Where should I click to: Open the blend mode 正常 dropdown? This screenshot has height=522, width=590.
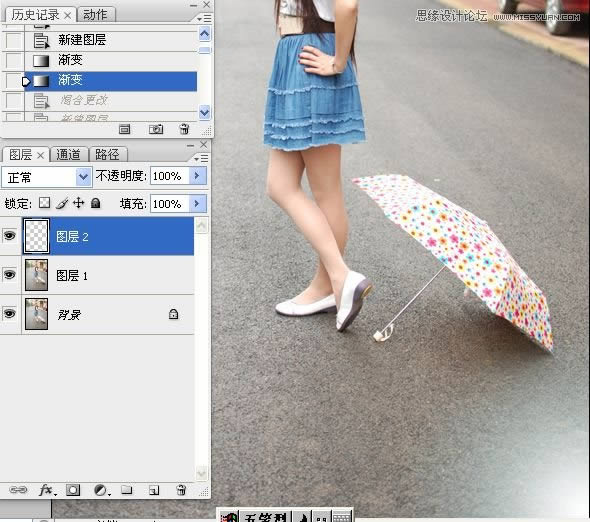[47, 177]
